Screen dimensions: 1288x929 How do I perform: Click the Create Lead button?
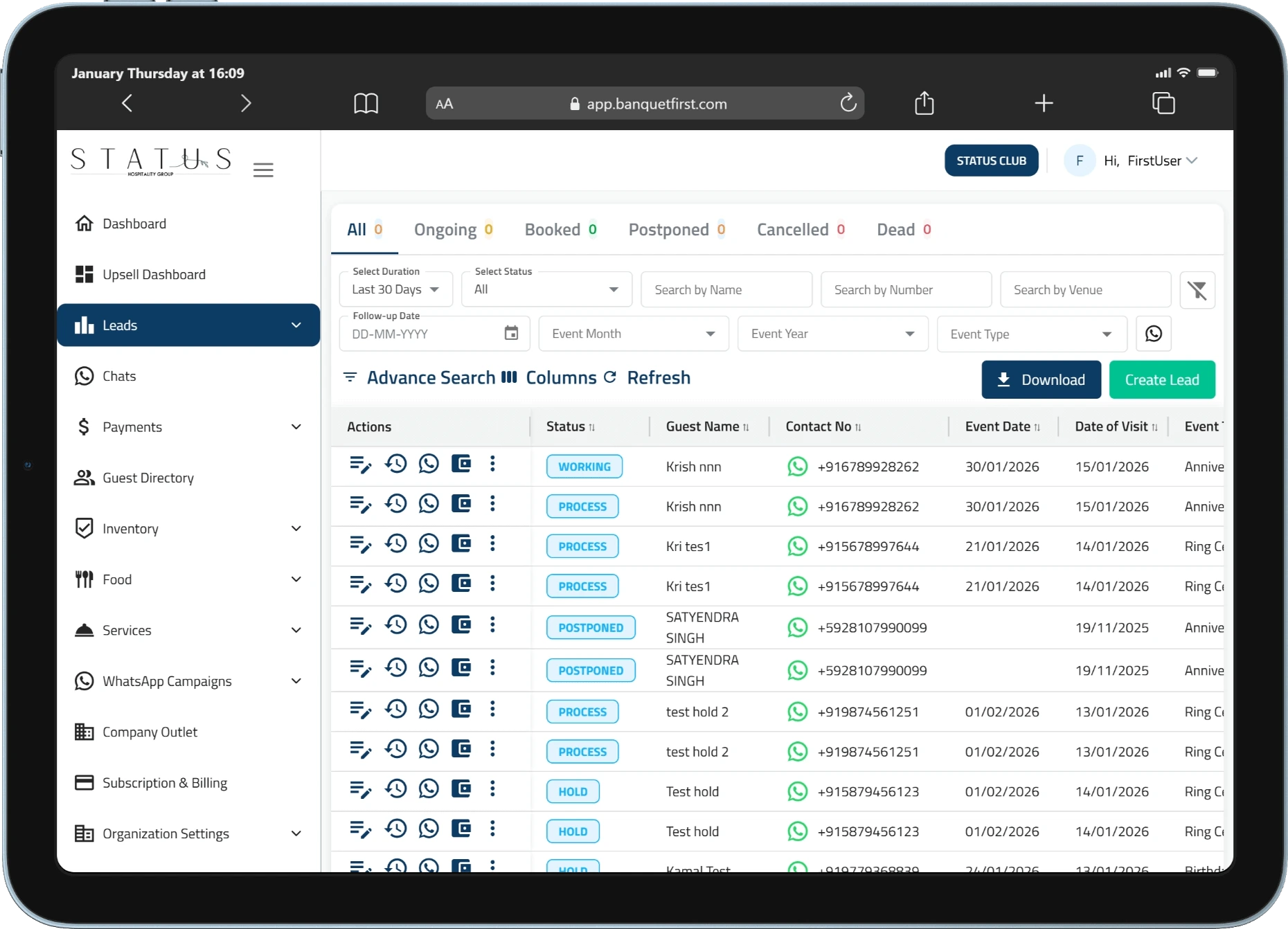coord(1161,379)
